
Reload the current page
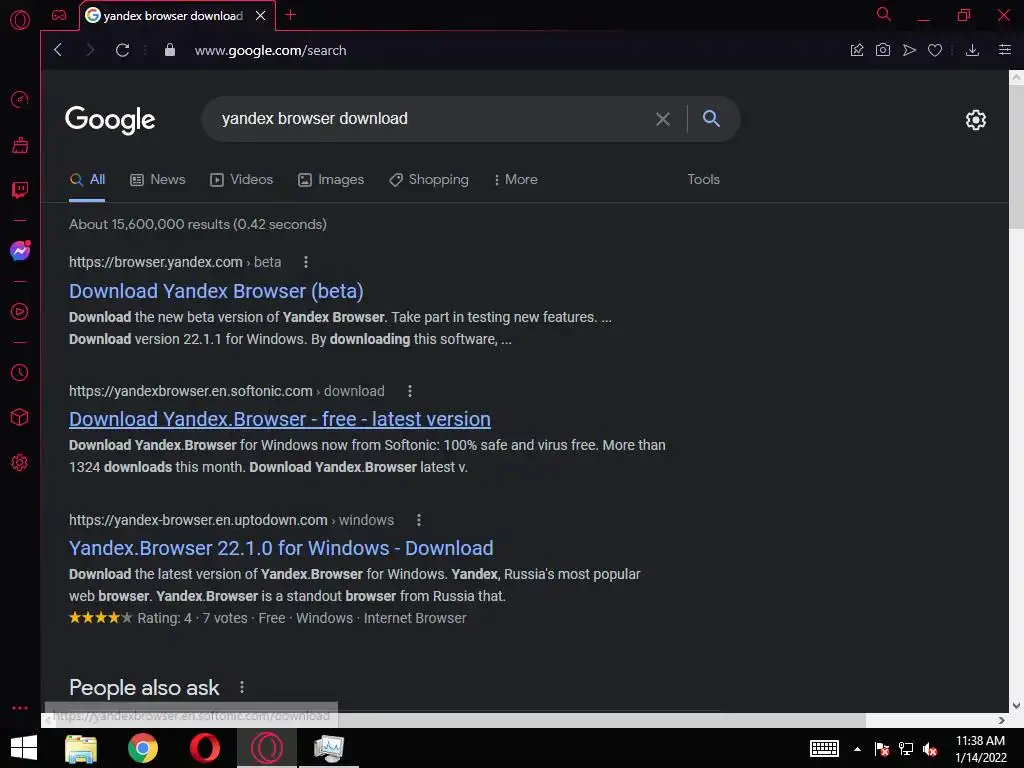click(x=122, y=50)
